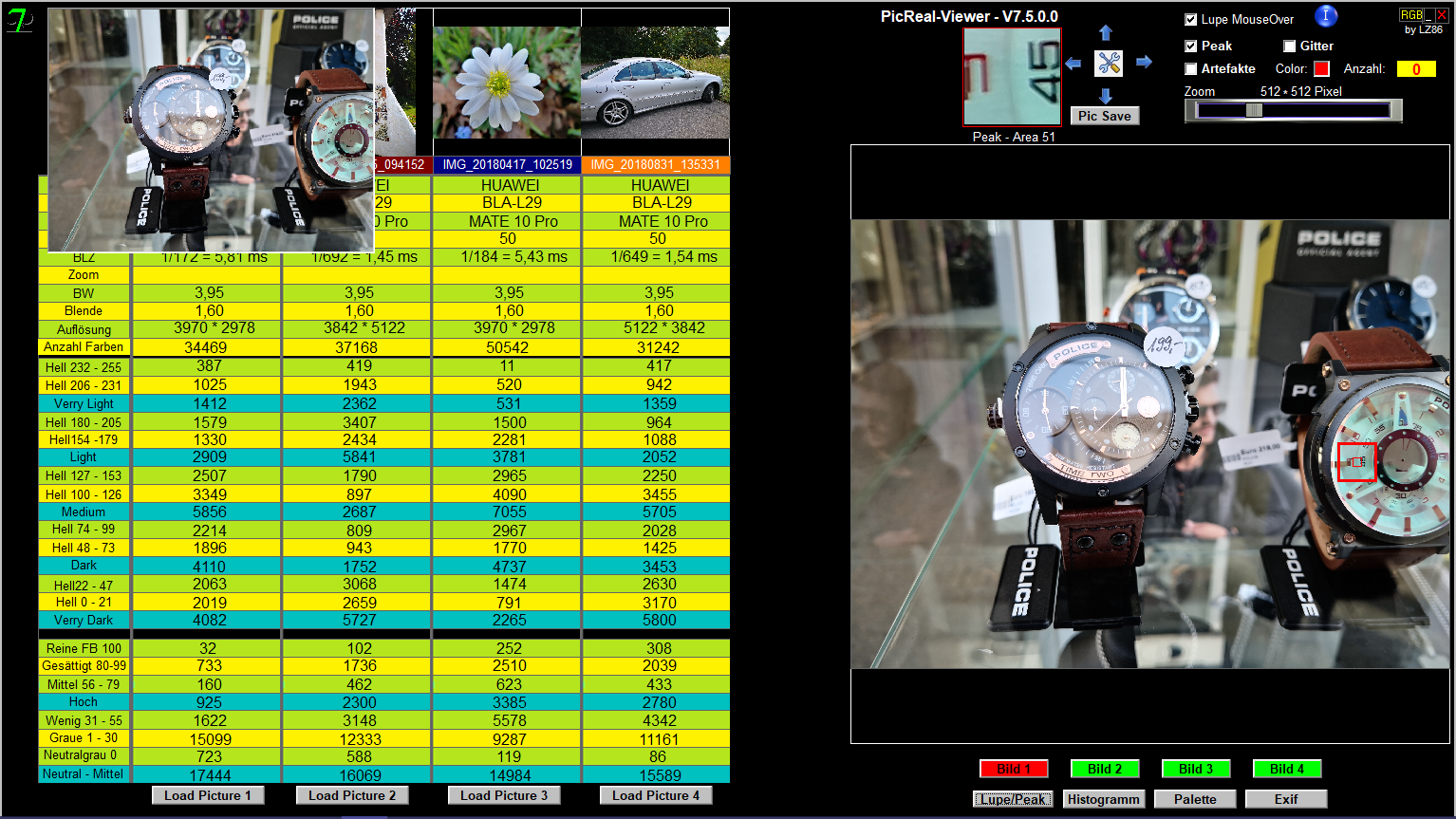Screen dimensions: 1456x819
Task: Open the Exif view
Action: click(x=1286, y=799)
